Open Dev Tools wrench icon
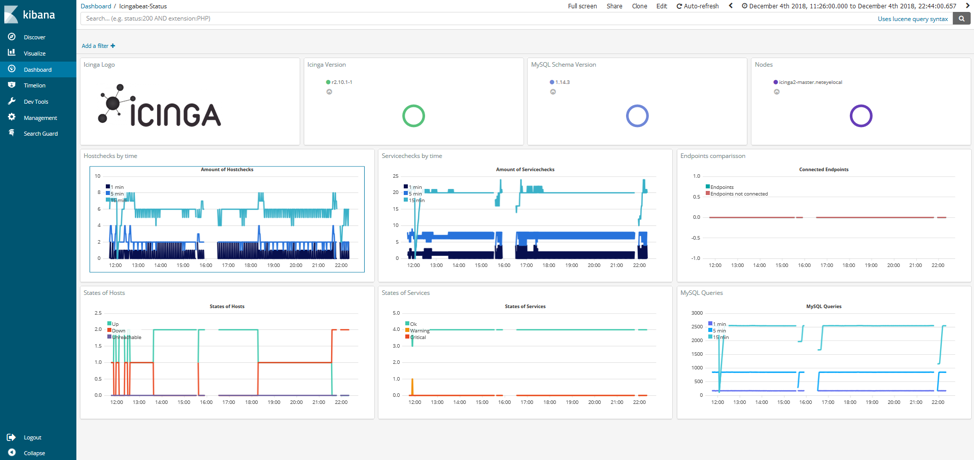This screenshot has width=974, height=460. click(x=11, y=101)
